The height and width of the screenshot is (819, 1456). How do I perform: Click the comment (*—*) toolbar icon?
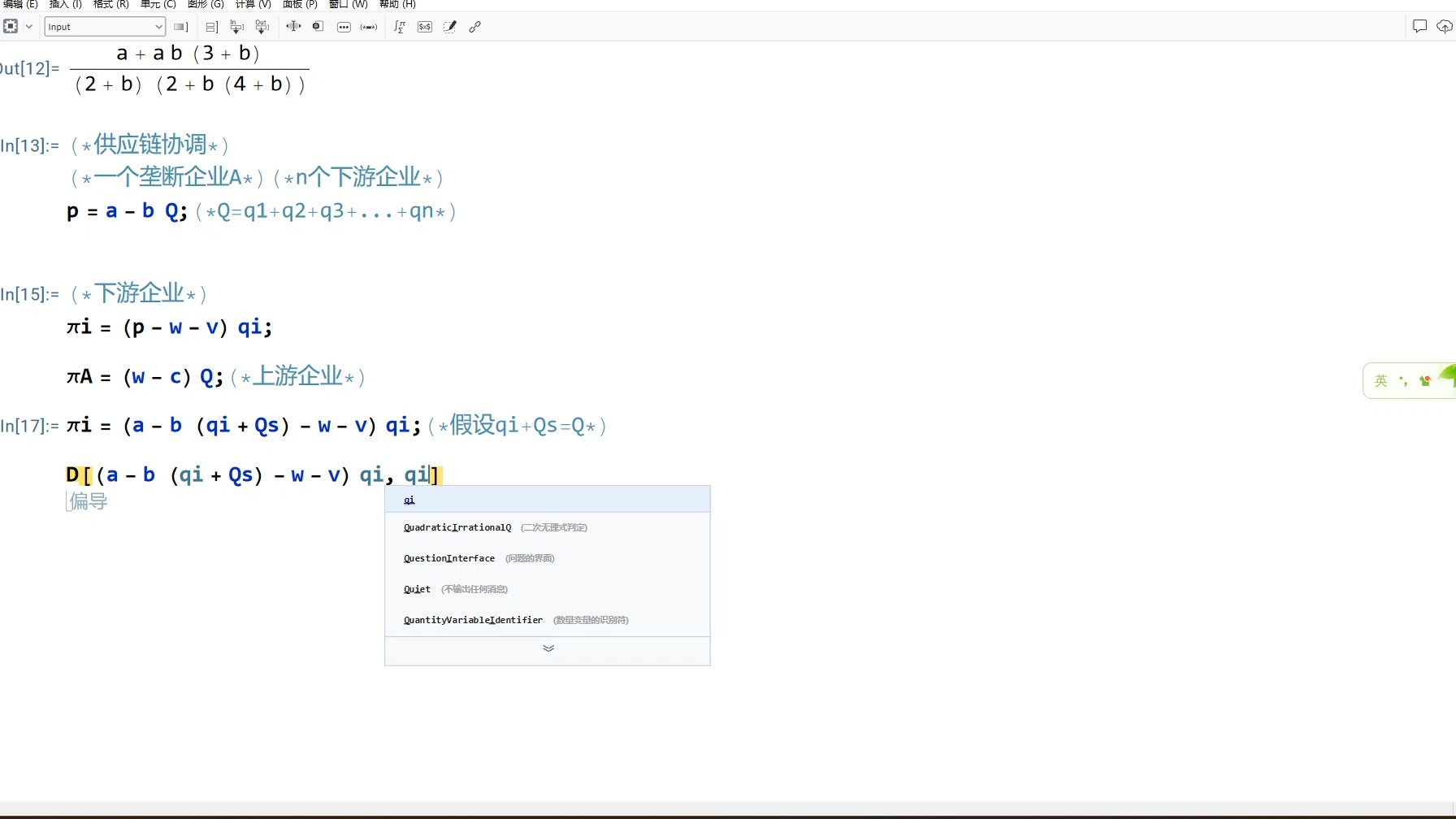369,27
